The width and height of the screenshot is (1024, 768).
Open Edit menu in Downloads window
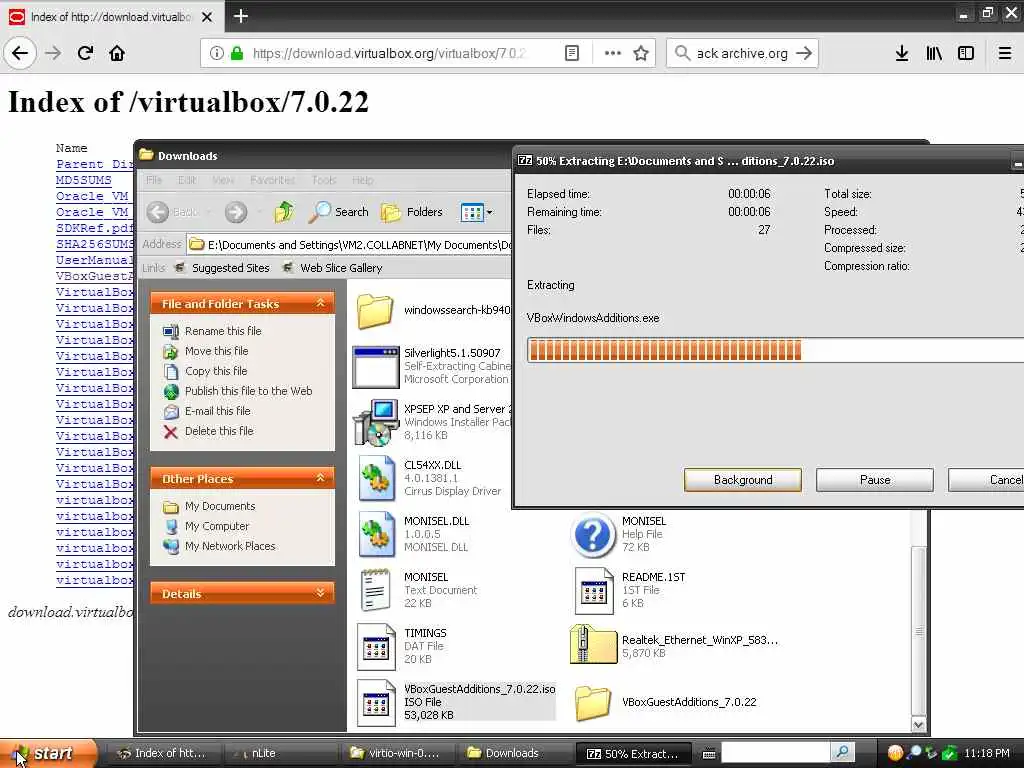(x=187, y=180)
